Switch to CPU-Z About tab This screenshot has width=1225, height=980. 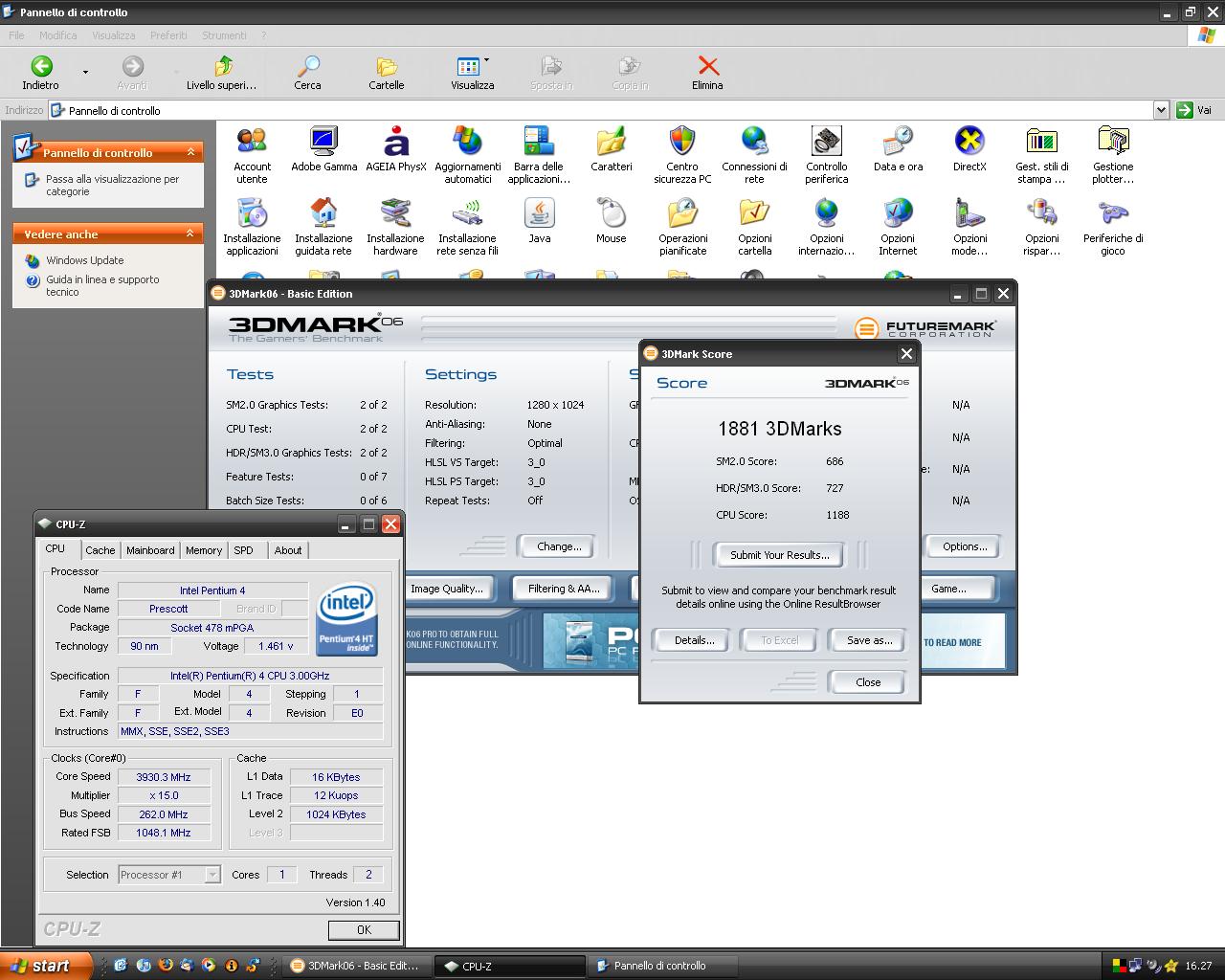pyautogui.click(x=288, y=550)
